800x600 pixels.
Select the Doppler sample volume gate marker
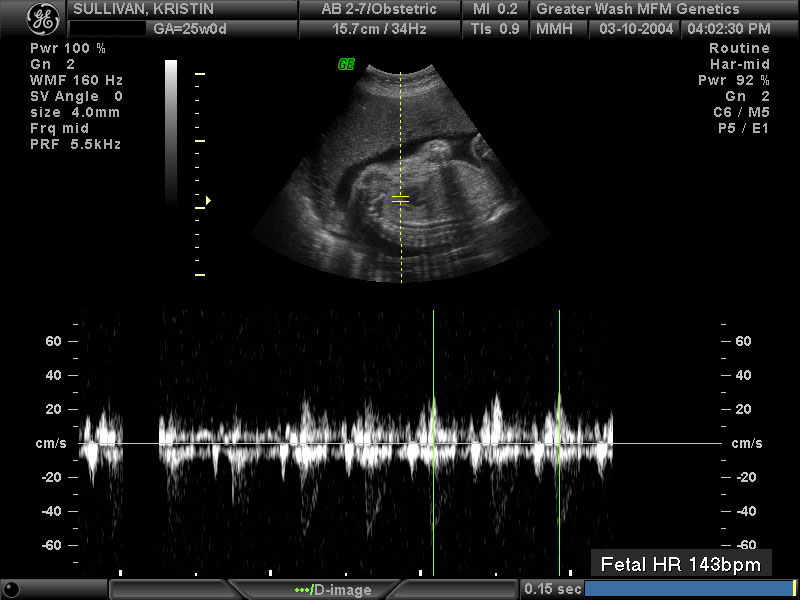[x=401, y=199]
